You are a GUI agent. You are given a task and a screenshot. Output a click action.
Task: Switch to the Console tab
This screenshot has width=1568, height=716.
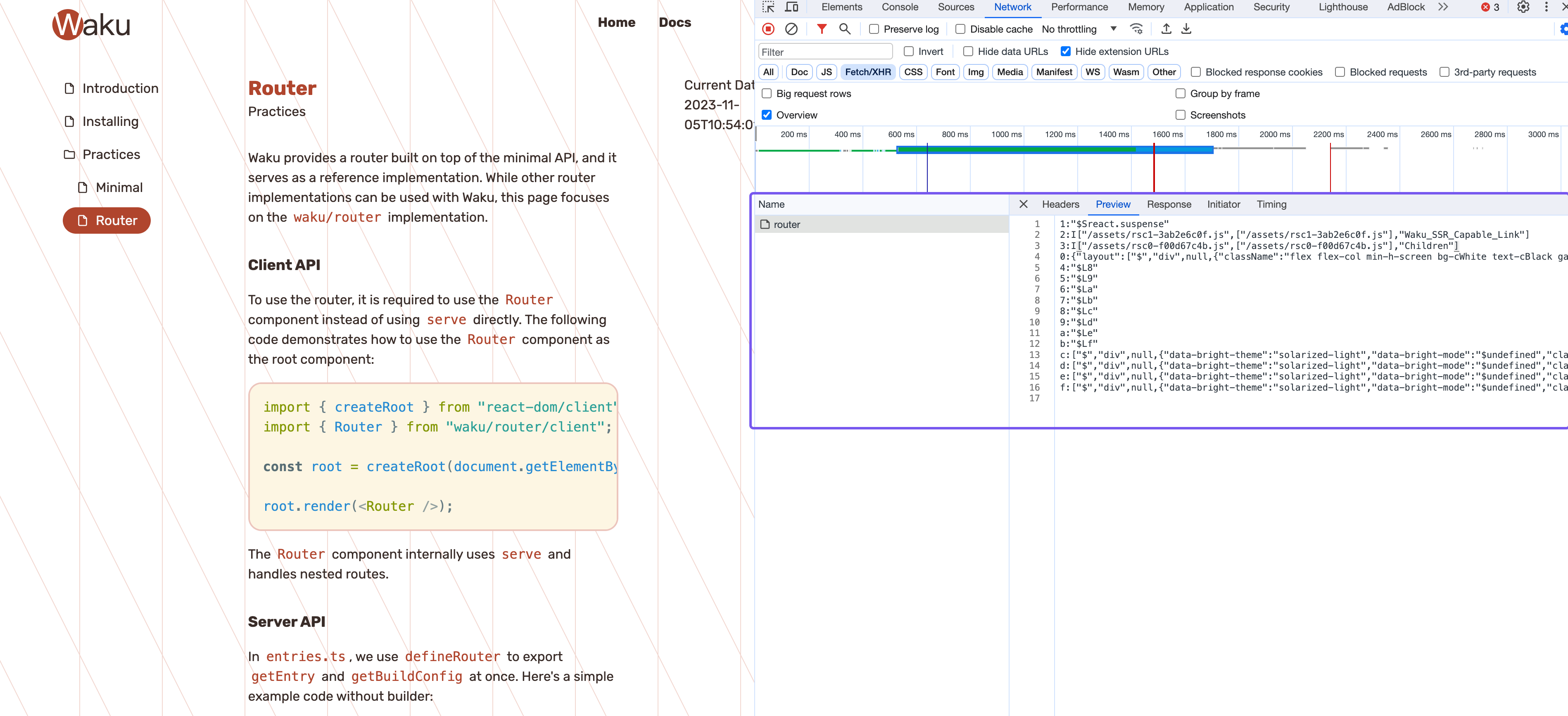[900, 7]
